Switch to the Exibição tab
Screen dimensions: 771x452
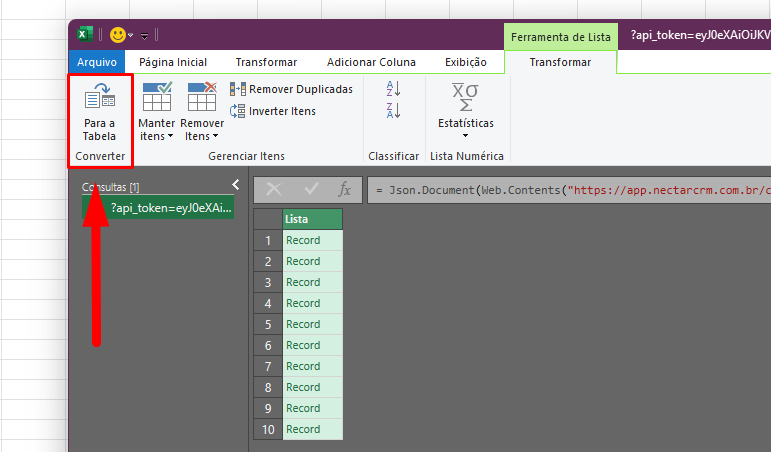466,62
